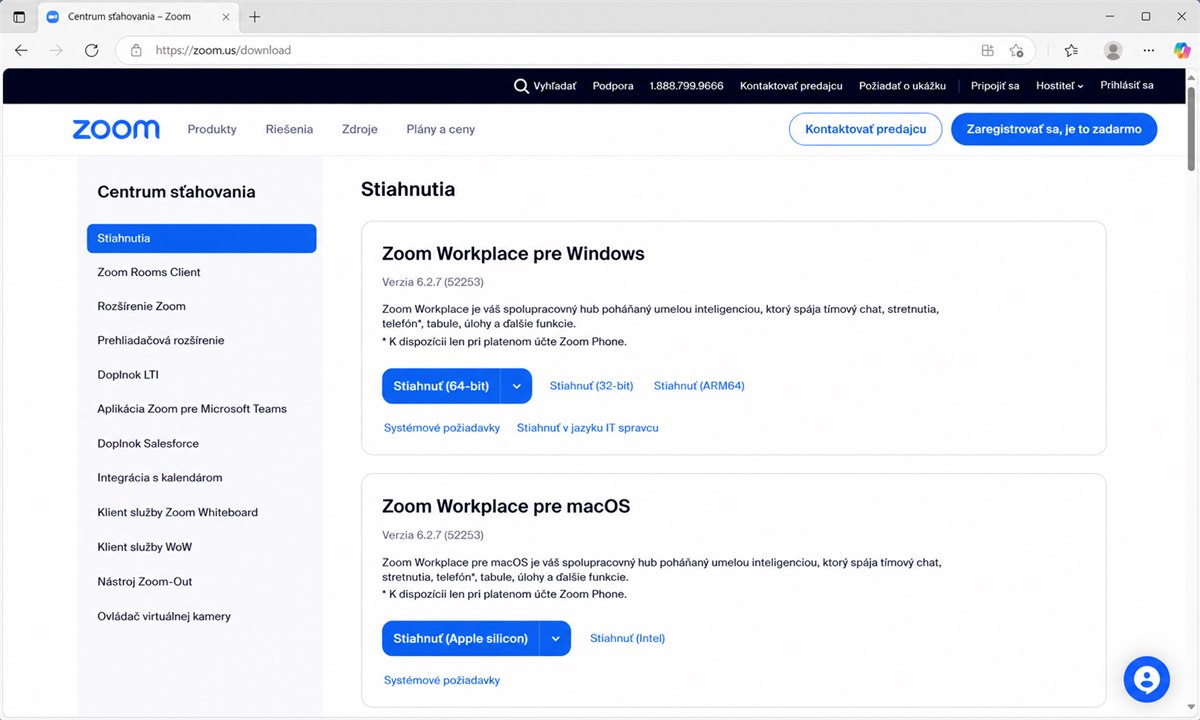
Task: Reload the current page
Action: [91, 50]
